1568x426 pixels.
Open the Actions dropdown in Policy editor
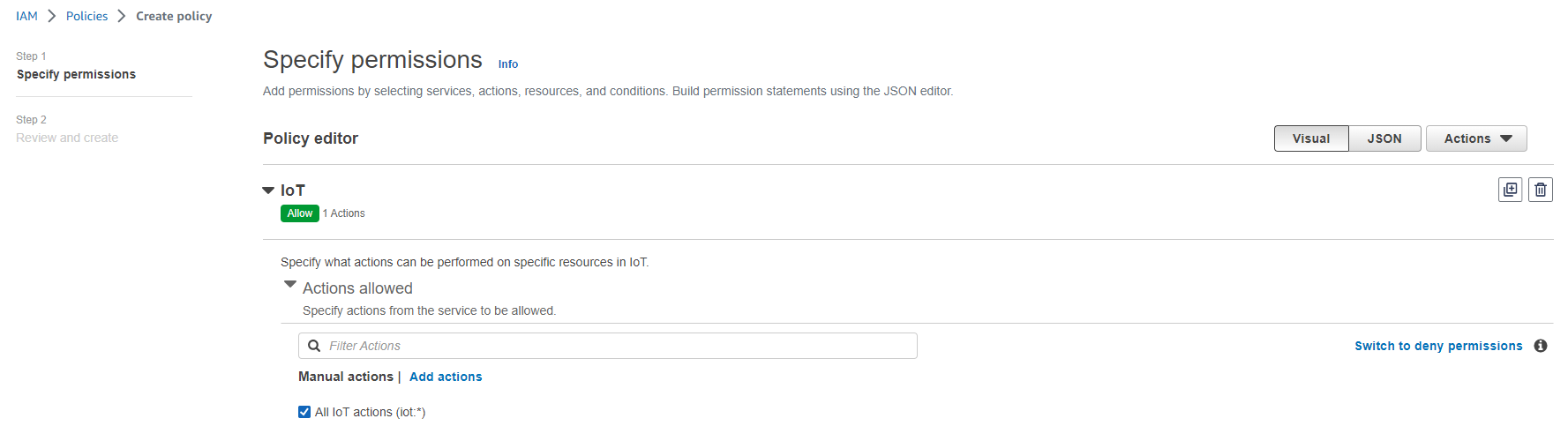1475,138
